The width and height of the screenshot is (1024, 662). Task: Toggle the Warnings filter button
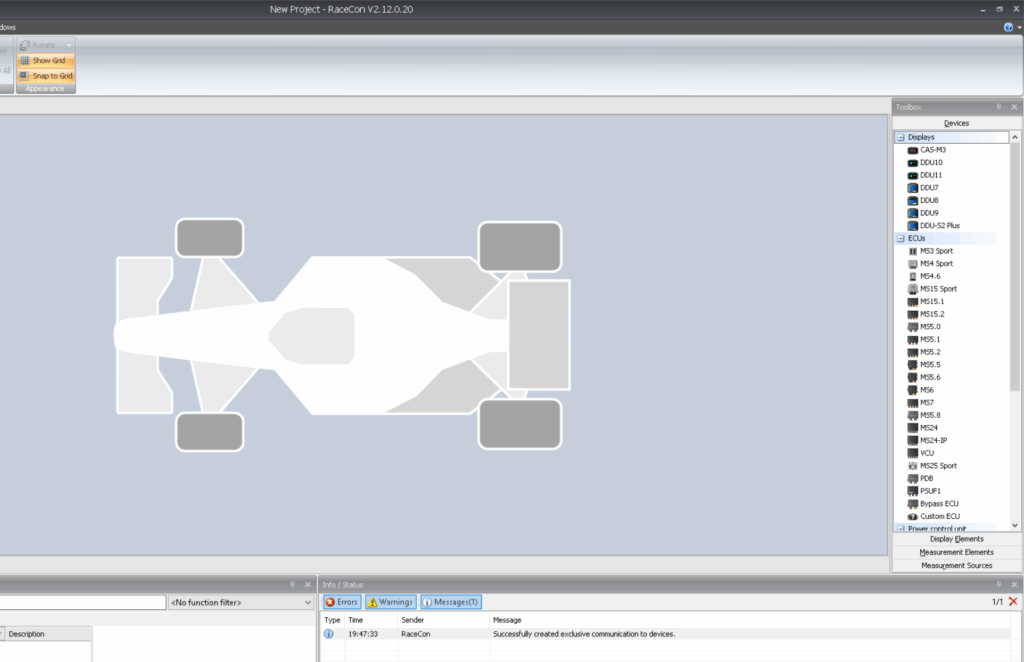(x=391, y=602)
